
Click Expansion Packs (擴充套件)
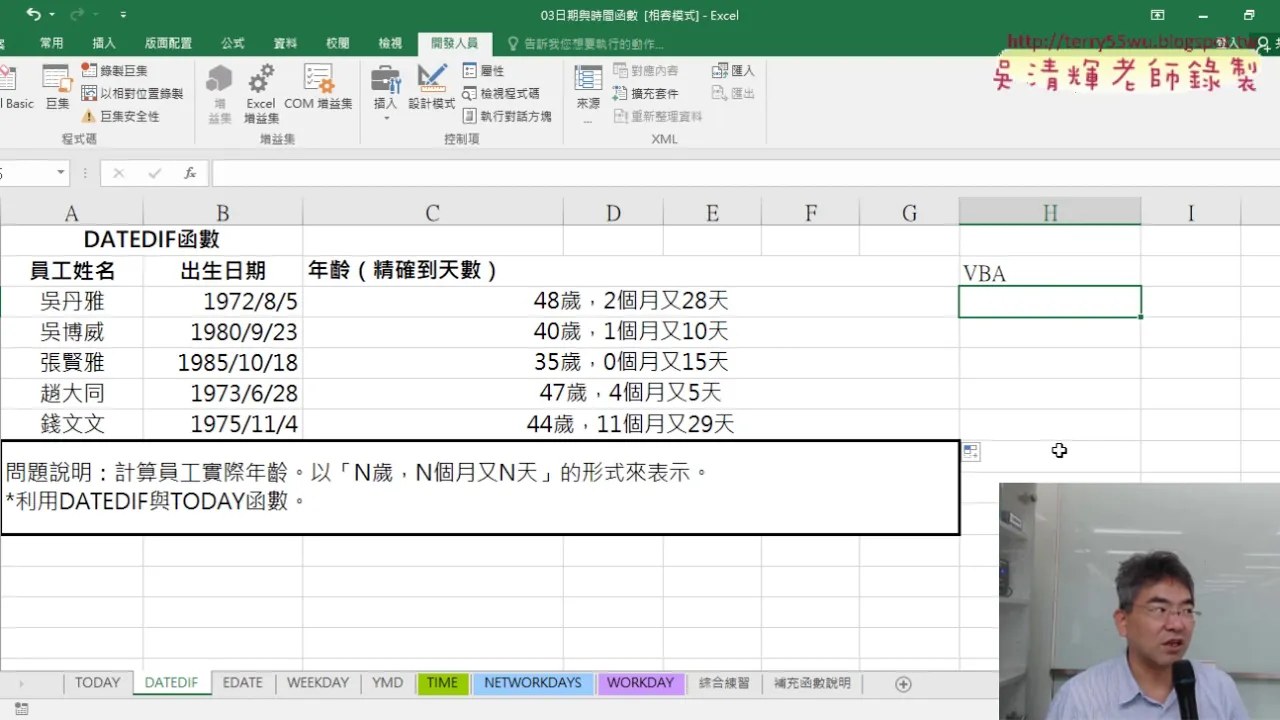[646, 93]
